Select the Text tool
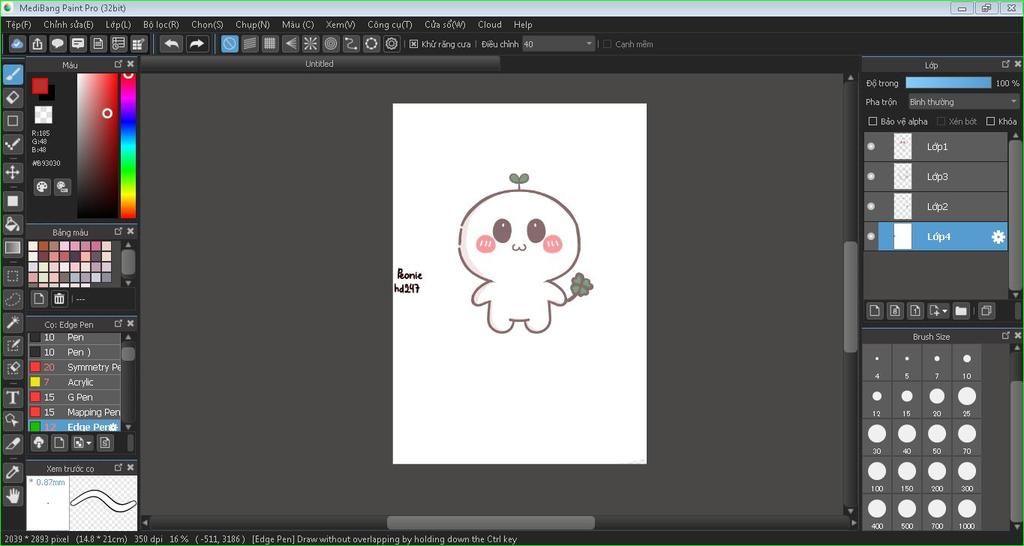Viewport: 1024px width, 546px height. (x=12, y=397)
